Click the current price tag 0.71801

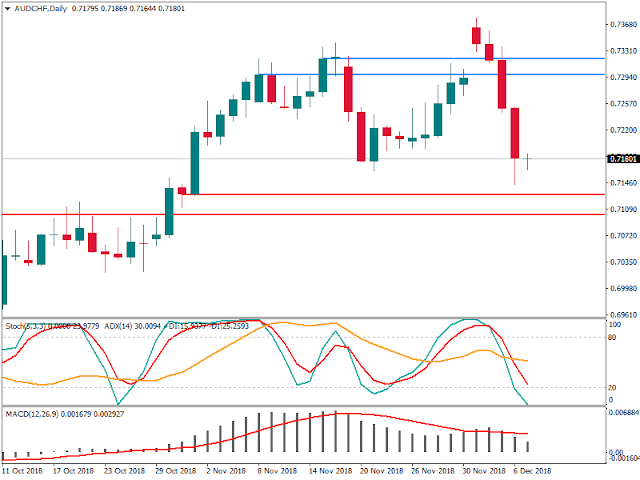coord(622,159)
